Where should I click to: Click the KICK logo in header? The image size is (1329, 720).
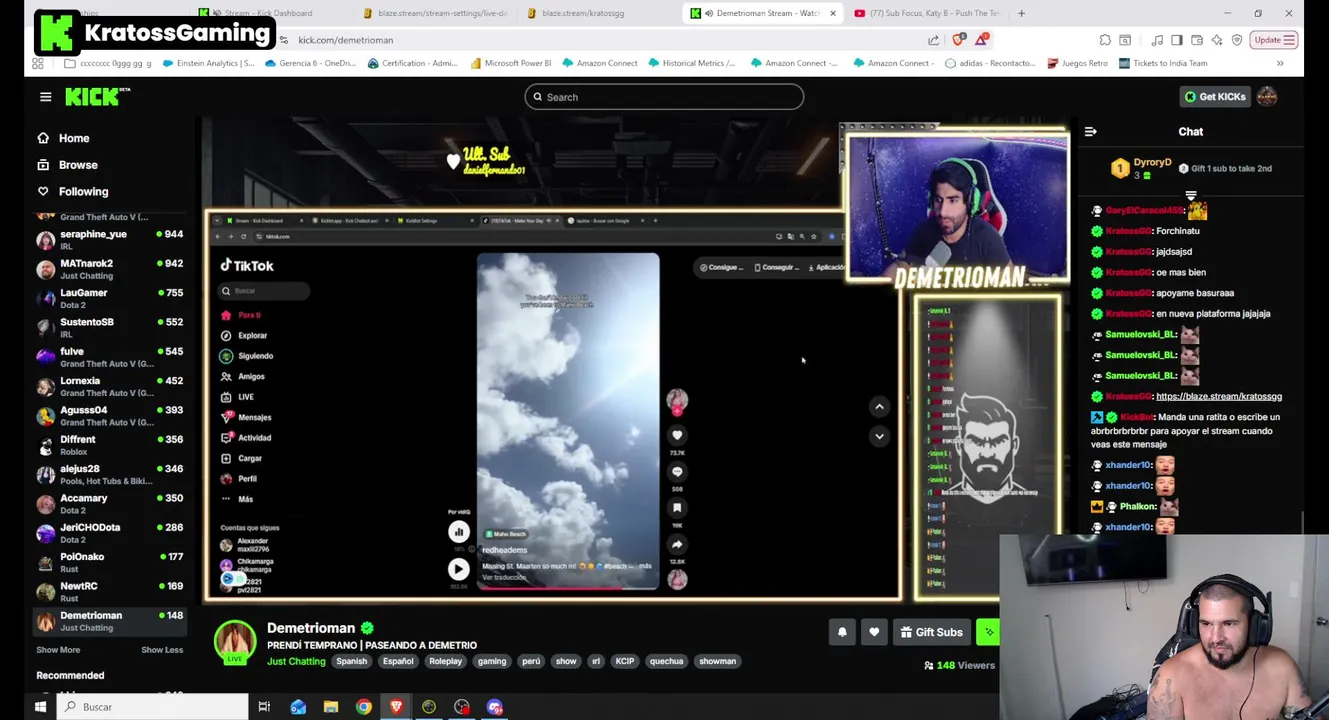[97, 97]
